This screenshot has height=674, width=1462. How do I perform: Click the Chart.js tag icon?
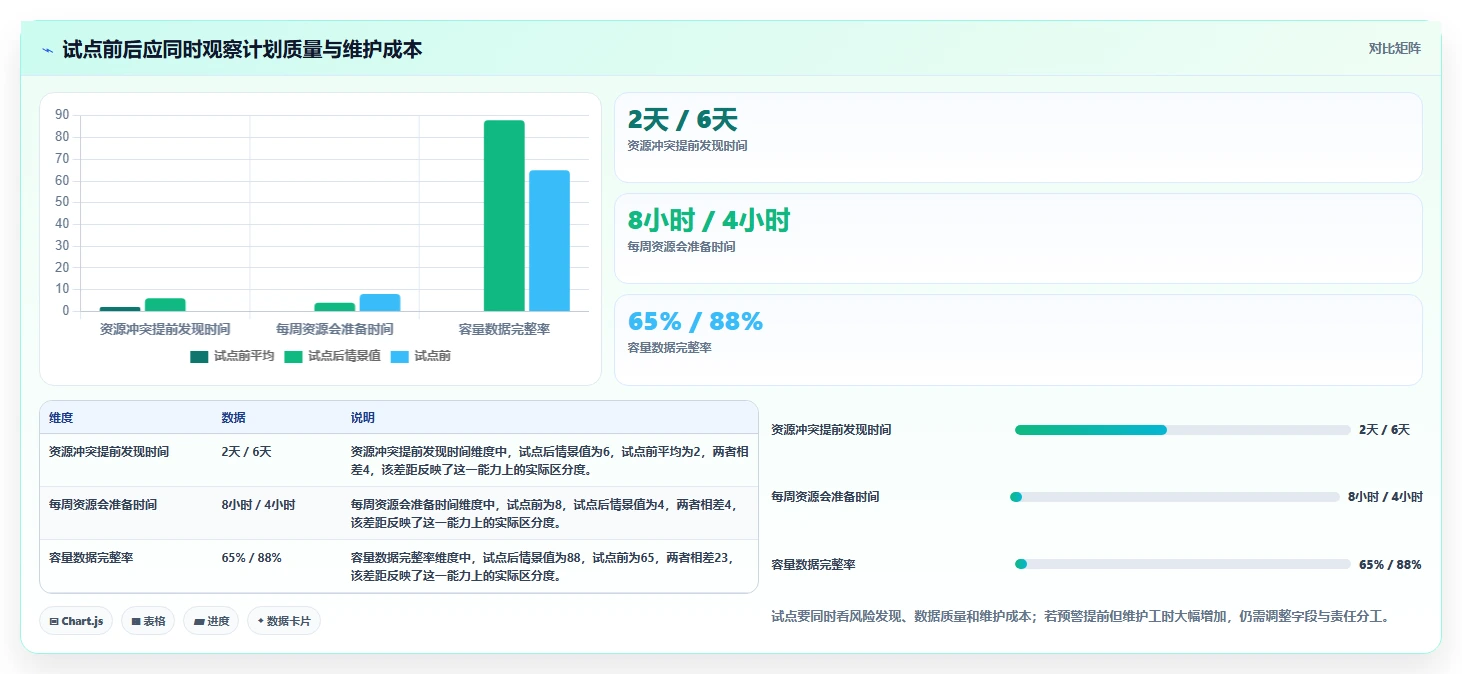pos(54,621)
